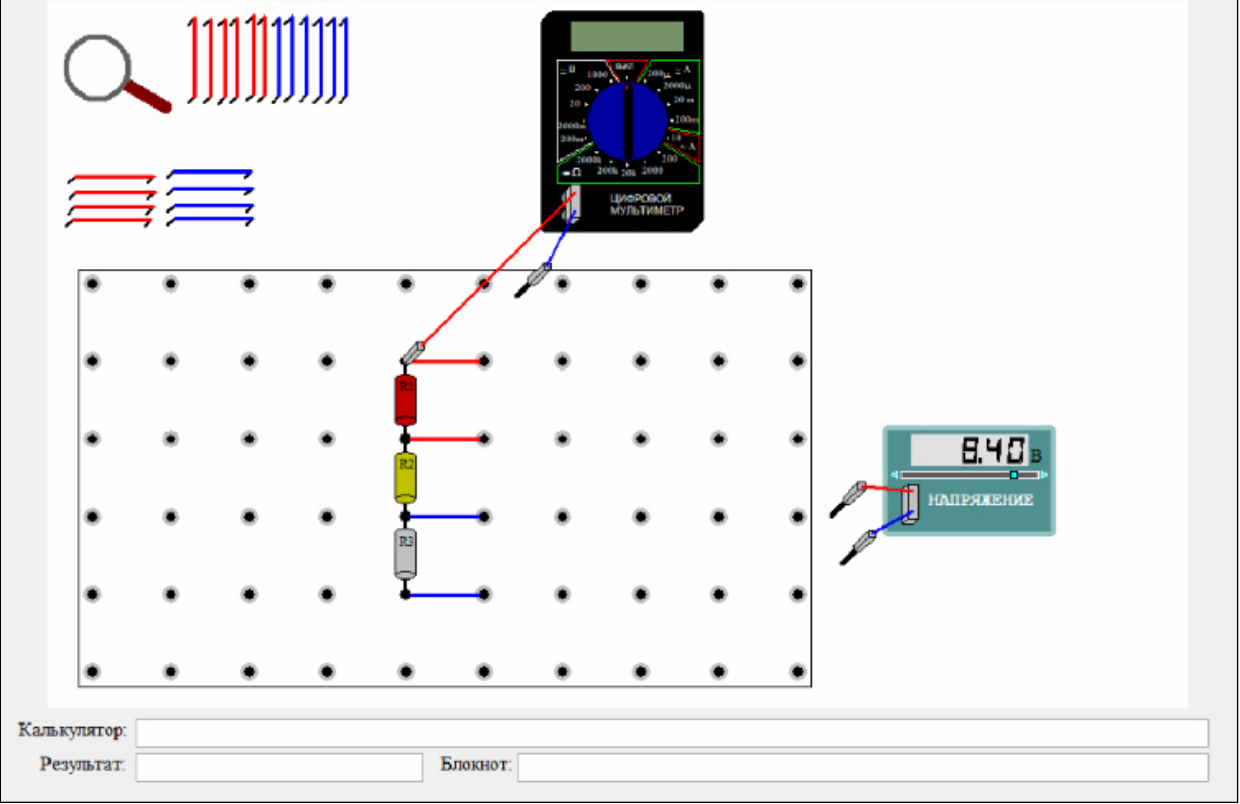Click the voltage source's red probe
This screenshot has height=804, width=1240.
pyautogui.click(x=848, y=498)
